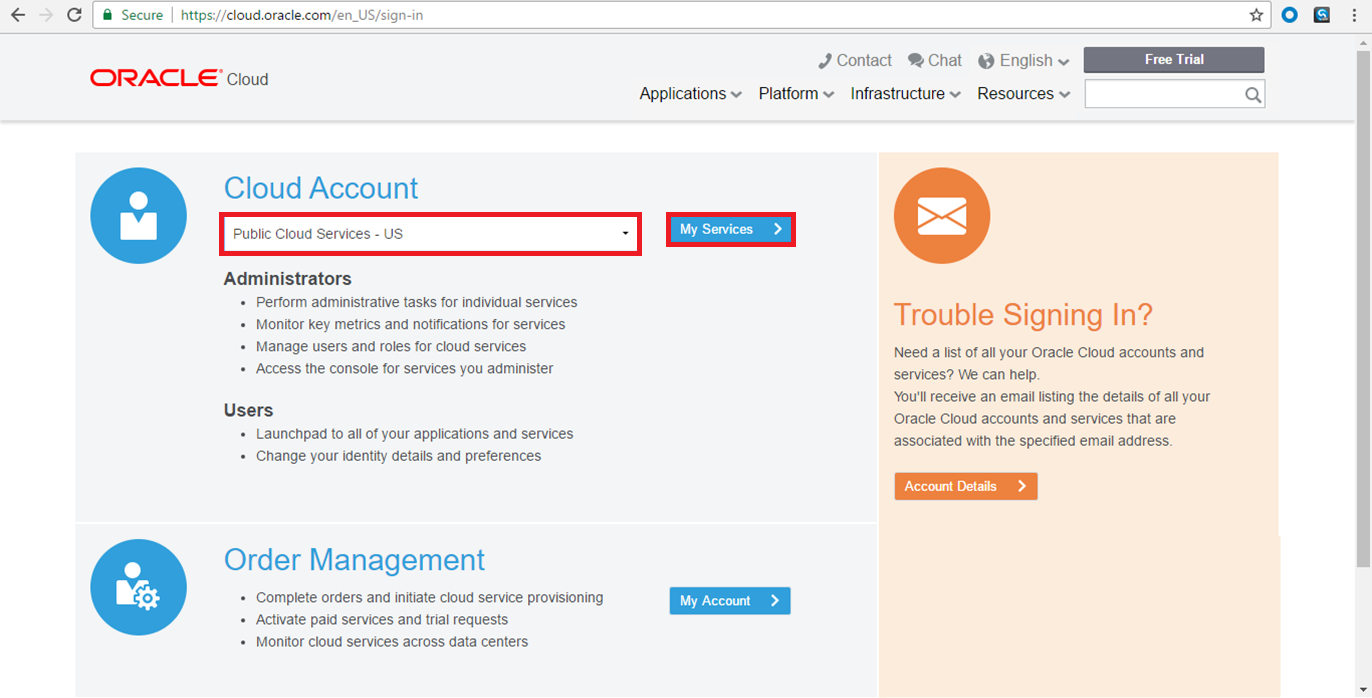Open the Public Cloud Services - US dropdown
This screenshot has width=1372, height=698.
tap(431, 234)
